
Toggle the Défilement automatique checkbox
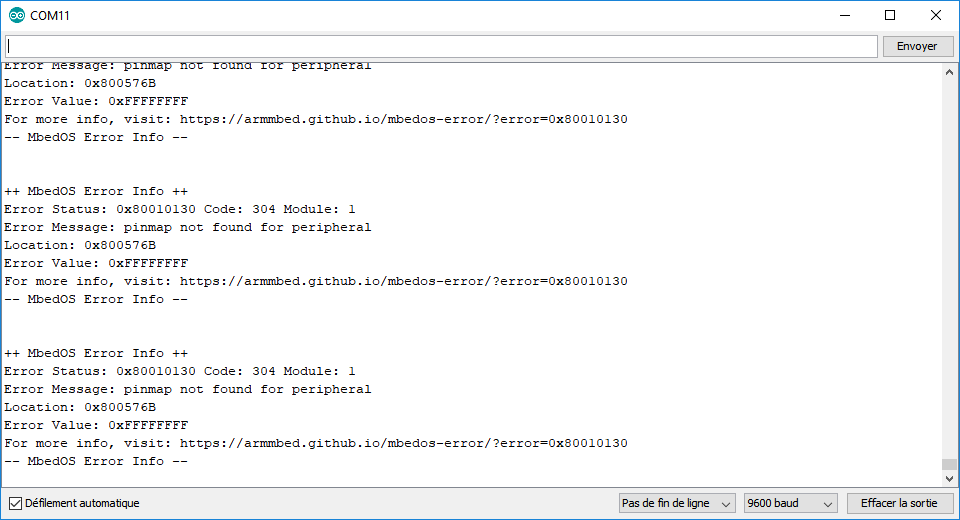(x=15, y=503)
